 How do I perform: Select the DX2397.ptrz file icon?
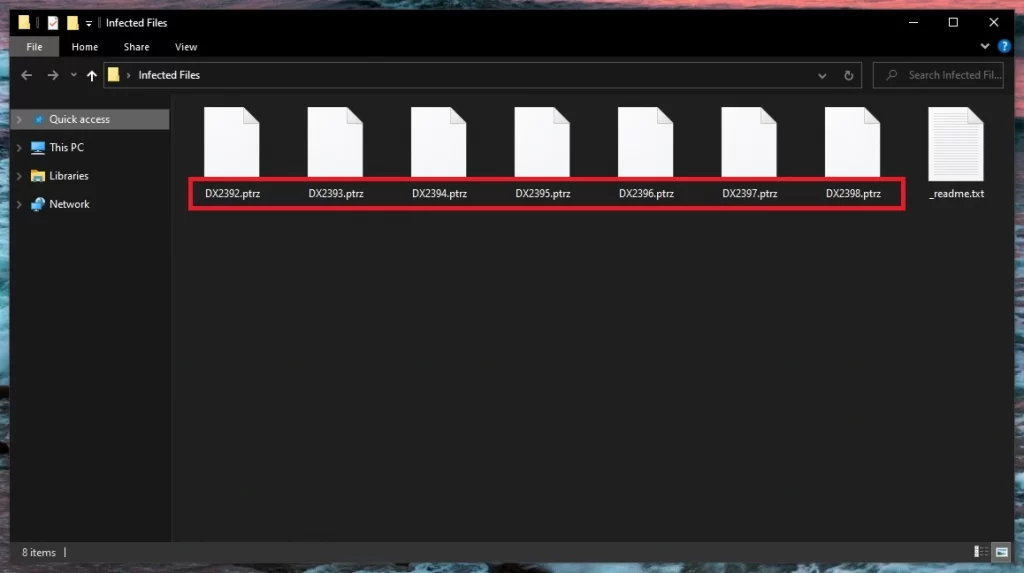point(749,142)
